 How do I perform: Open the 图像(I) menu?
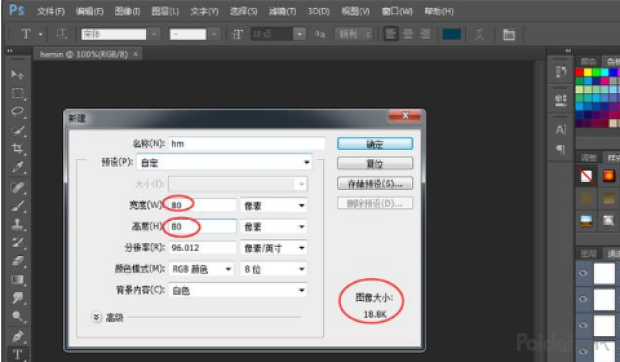(x=127, y=11)
